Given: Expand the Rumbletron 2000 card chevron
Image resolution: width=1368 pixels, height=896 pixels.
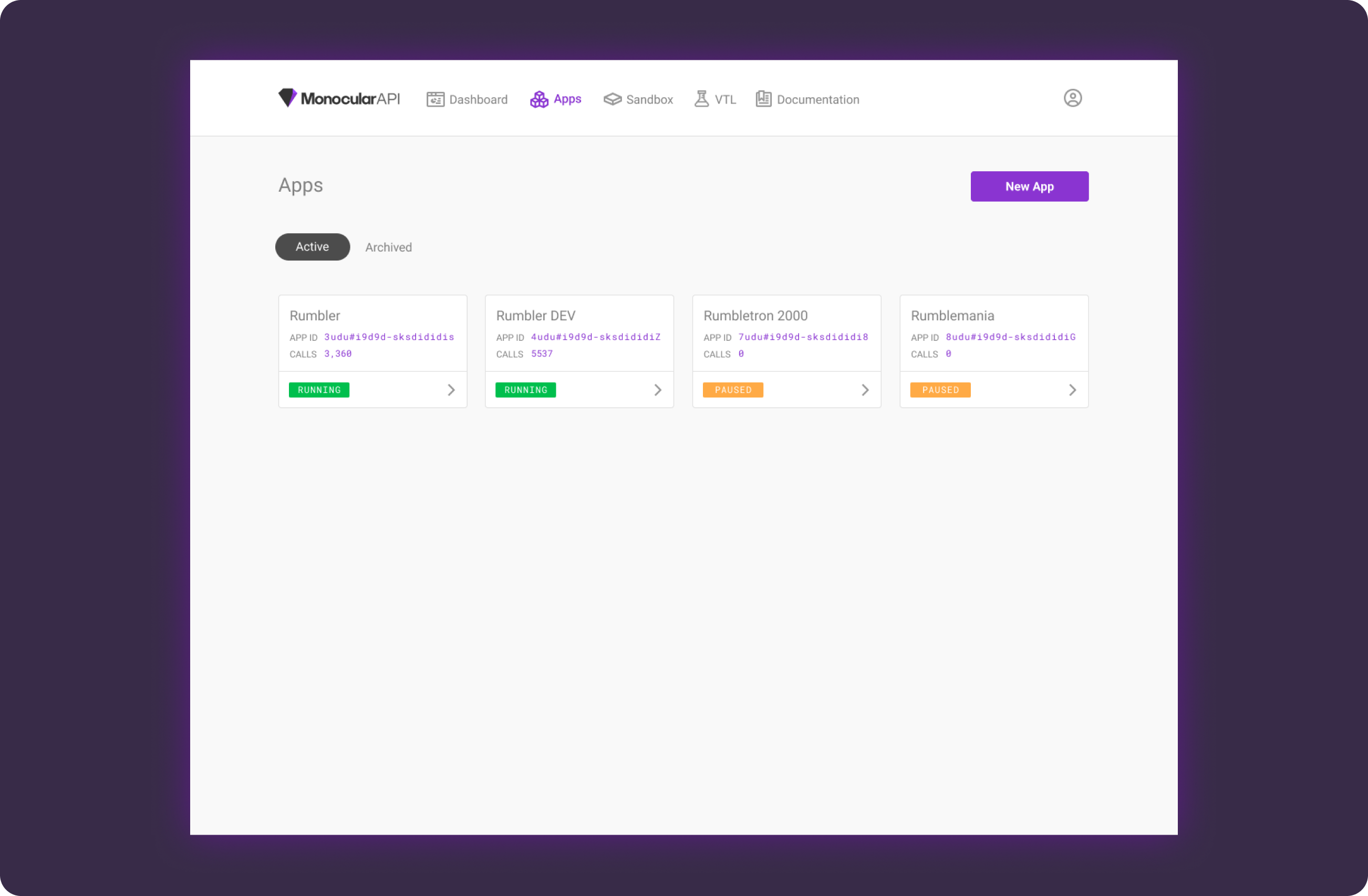Looking at the screenshot, I should tap(865, 390).
